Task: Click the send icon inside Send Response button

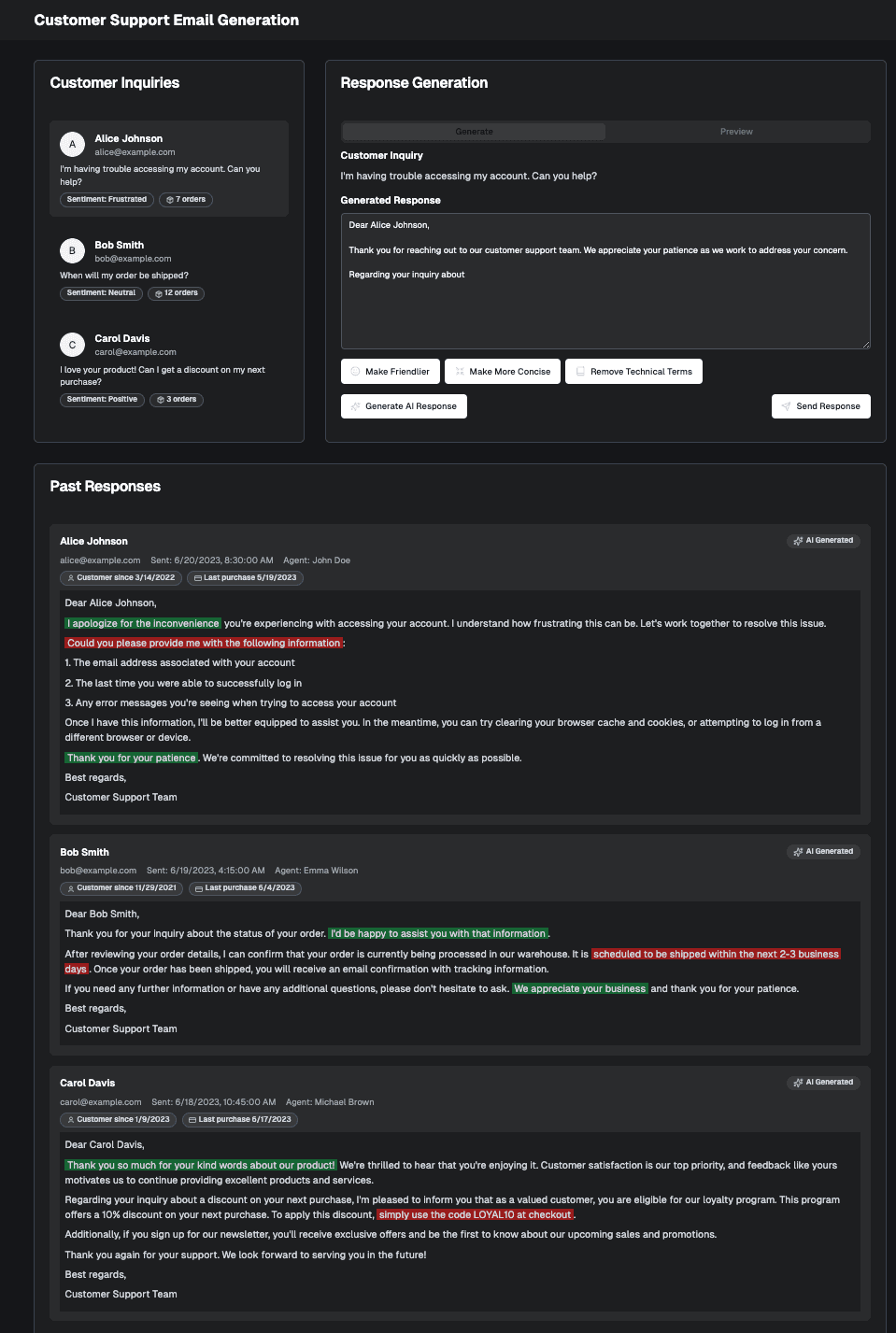Action: pos(786,405)
